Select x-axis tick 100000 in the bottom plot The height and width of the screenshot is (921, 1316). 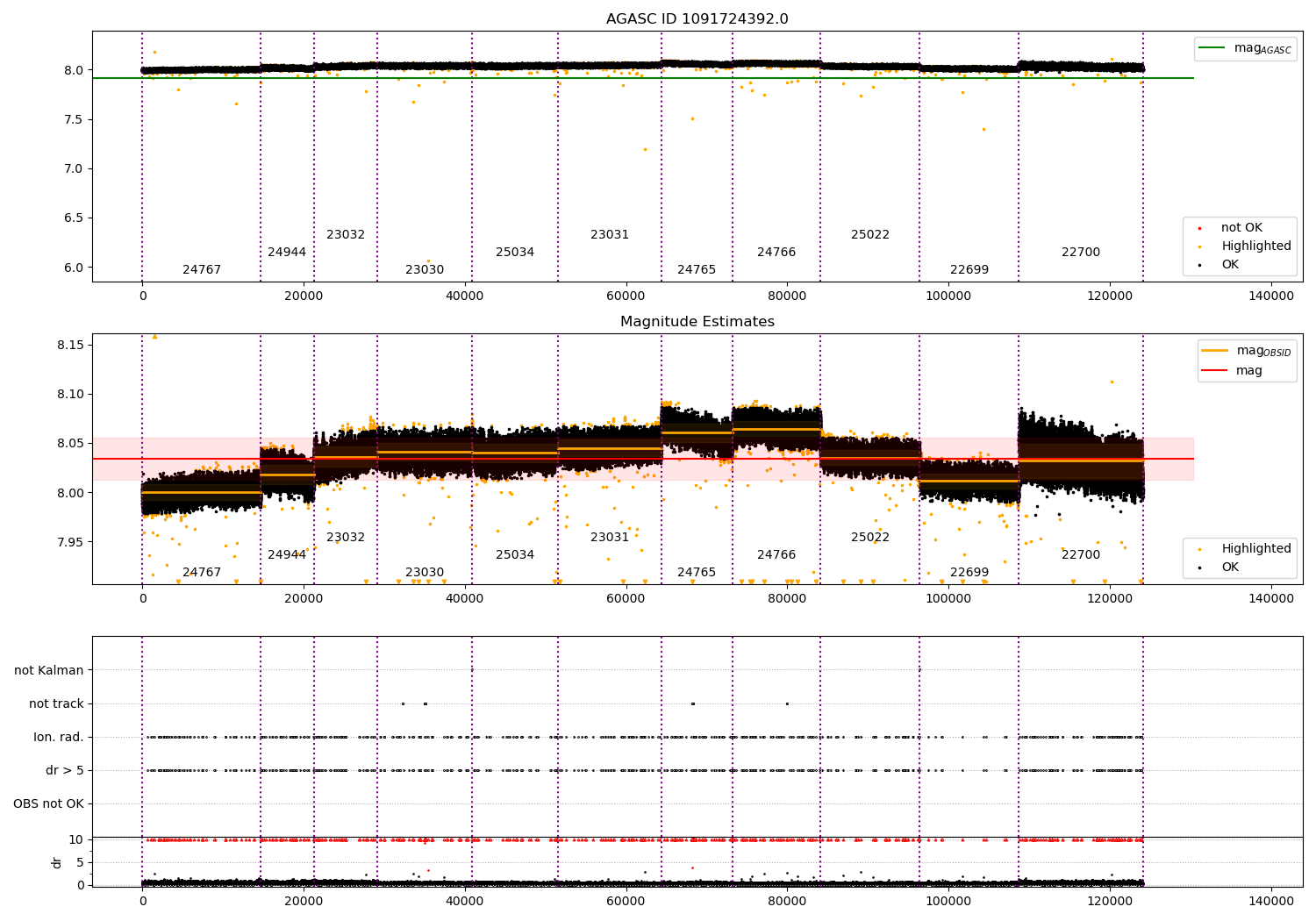tap(948, 902)
